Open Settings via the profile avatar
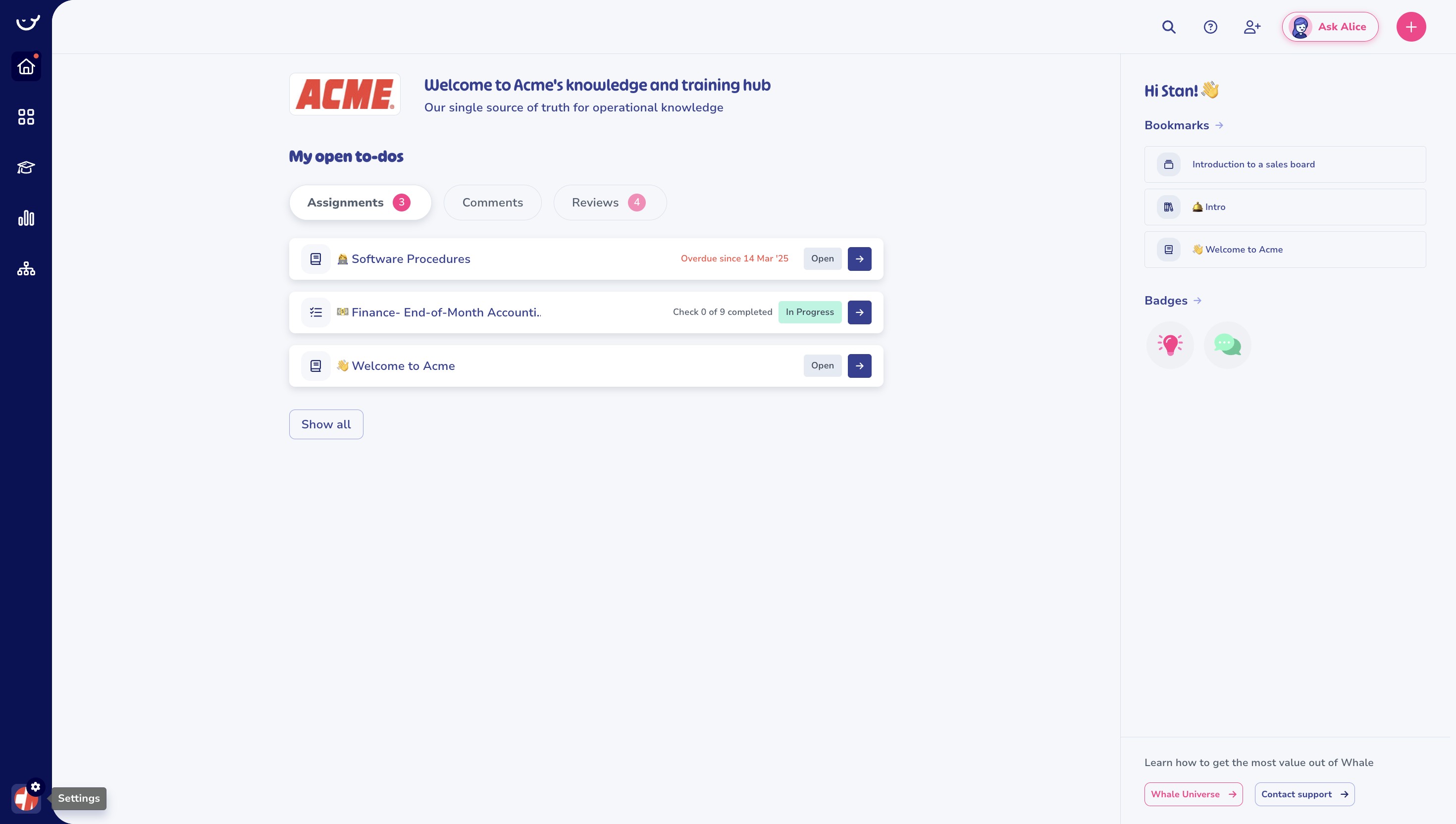1456x824 pixels. pos(26,798)
